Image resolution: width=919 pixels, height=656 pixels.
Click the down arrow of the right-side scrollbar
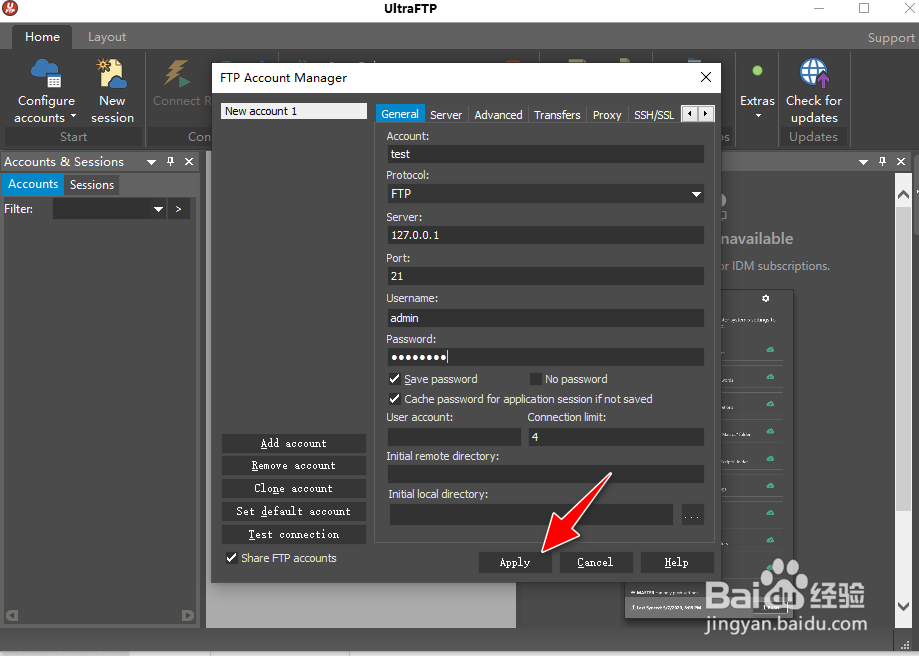(903, 606)
